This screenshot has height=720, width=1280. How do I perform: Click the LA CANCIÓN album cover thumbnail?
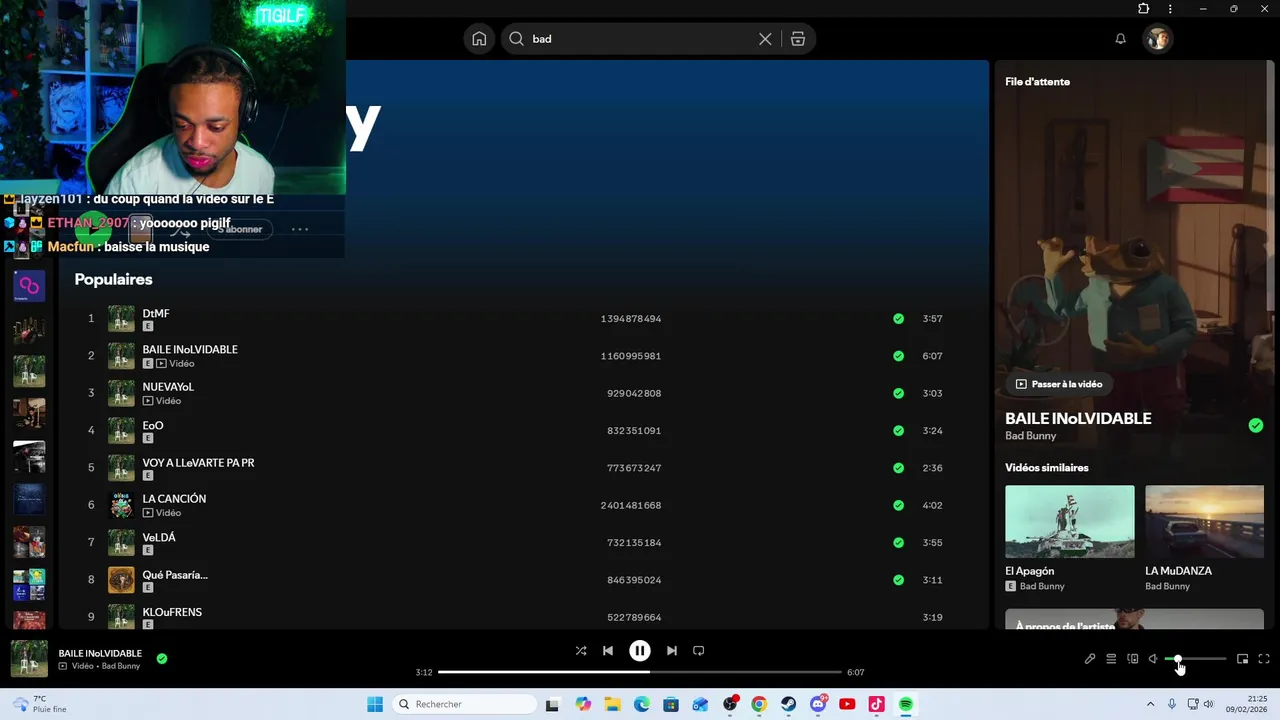pos(121,505)
